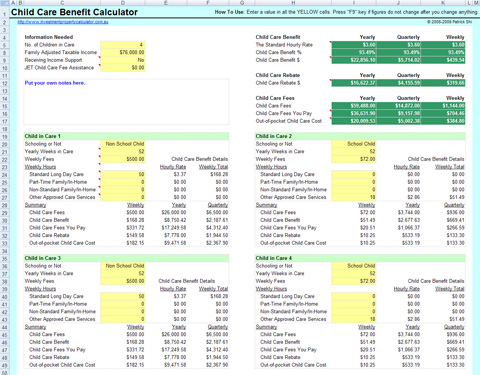Select the 'Child in Care 3' section header
The height and width of the screenshot is (375, 480).
click(x=126, y=258)
